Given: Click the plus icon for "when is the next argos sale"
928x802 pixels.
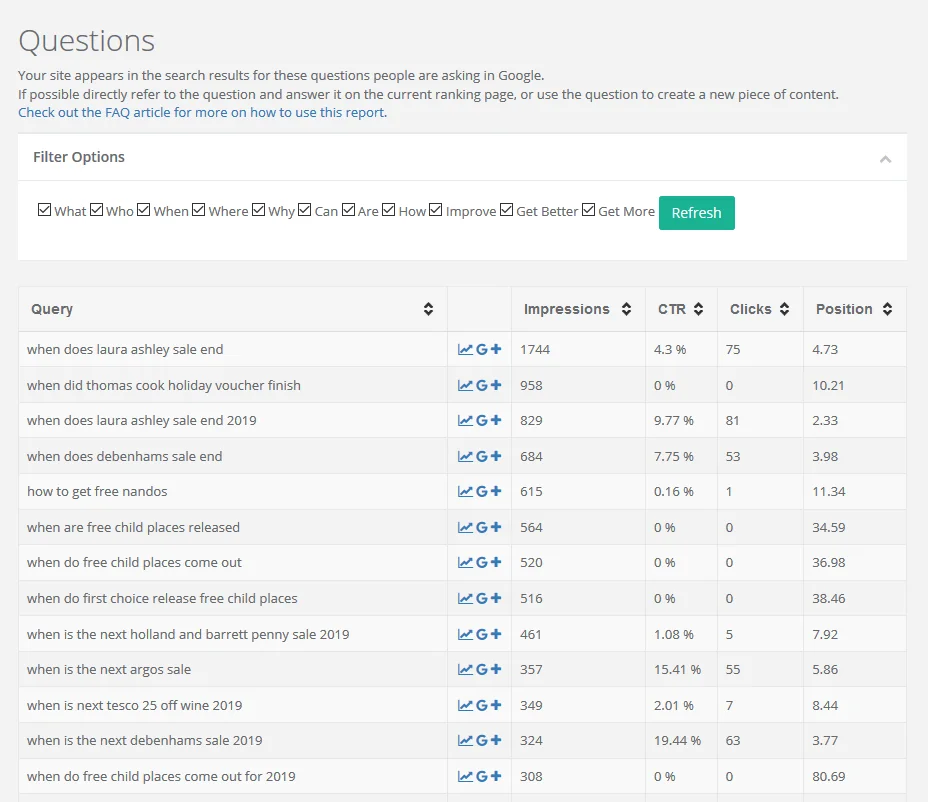Looking at the screenshot, I should click(494, 669).
